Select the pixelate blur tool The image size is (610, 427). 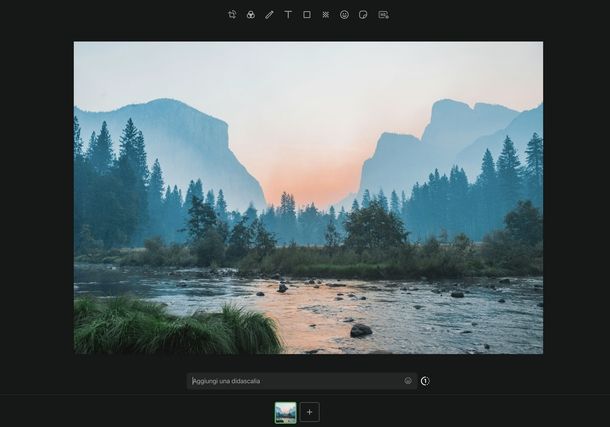[x=326, y=15]
